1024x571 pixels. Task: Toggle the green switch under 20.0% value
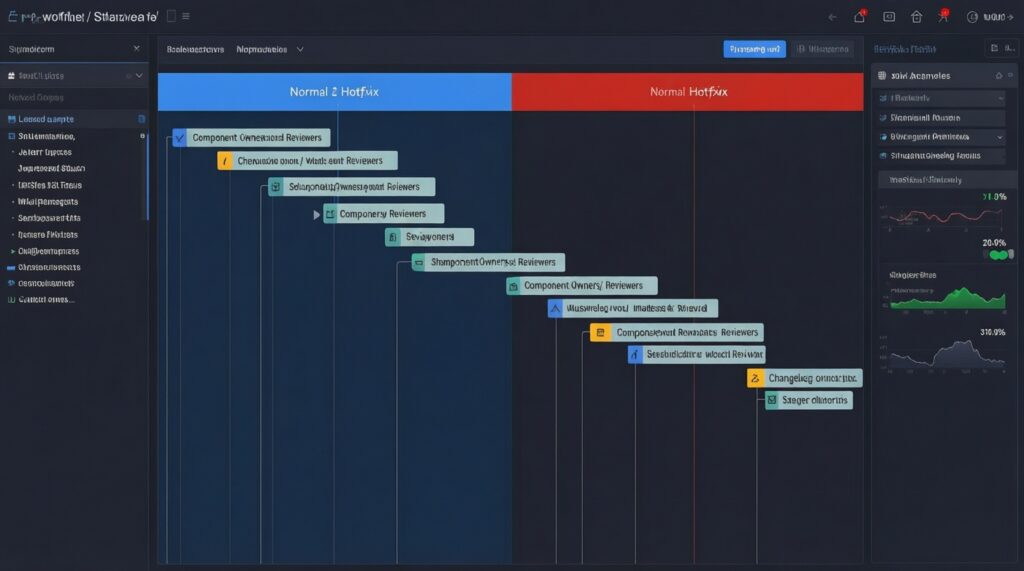pos(997,255)
